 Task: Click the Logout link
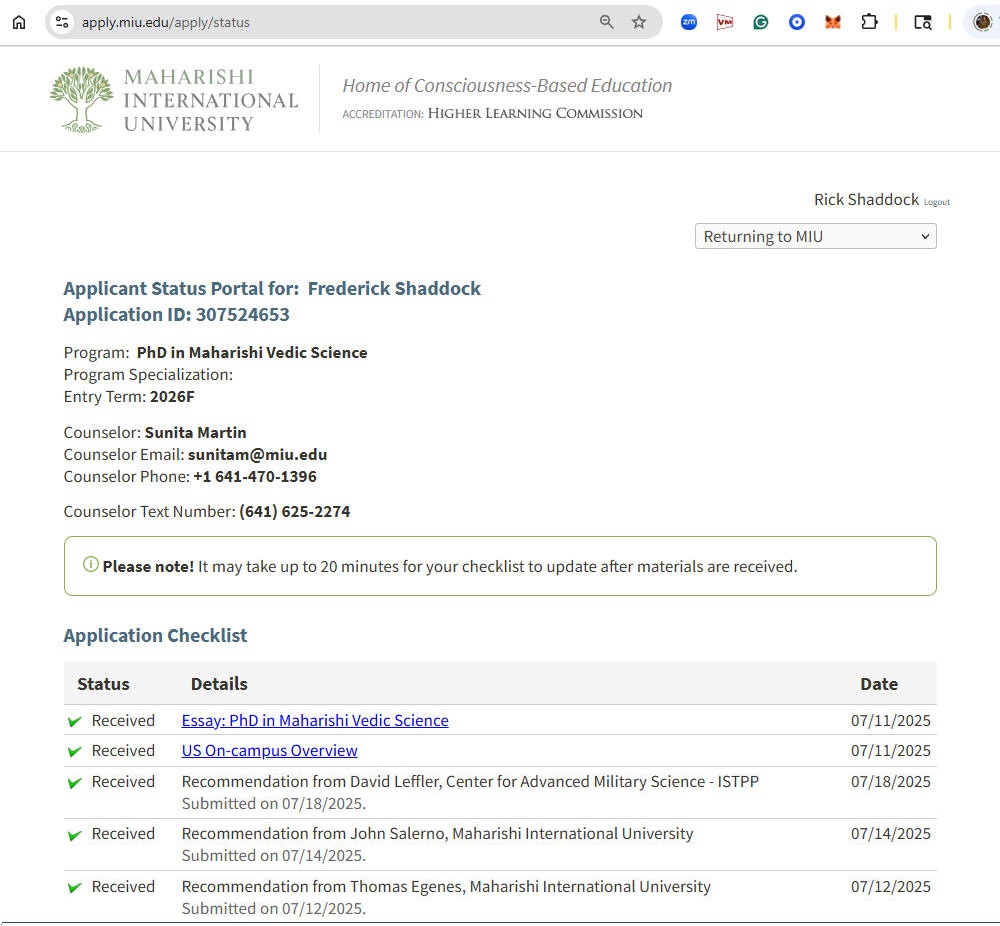coord(937,202)
